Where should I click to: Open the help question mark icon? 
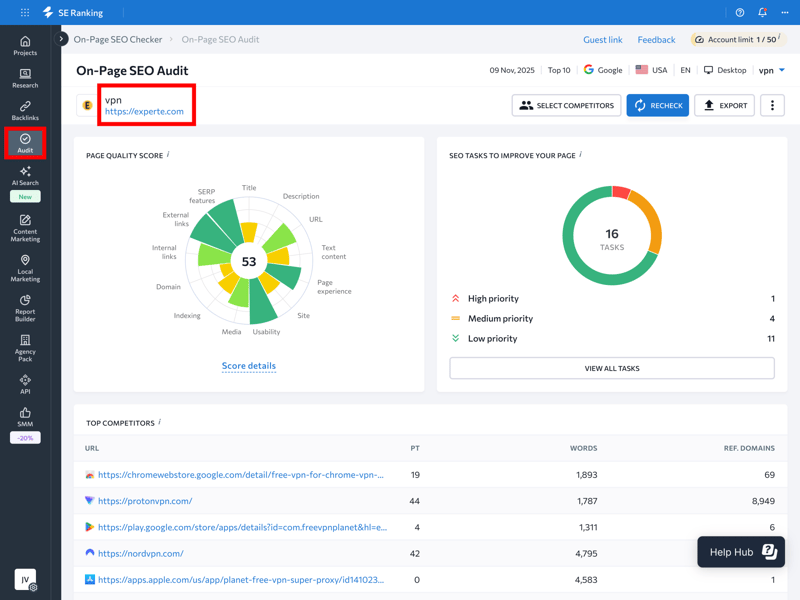740,13
